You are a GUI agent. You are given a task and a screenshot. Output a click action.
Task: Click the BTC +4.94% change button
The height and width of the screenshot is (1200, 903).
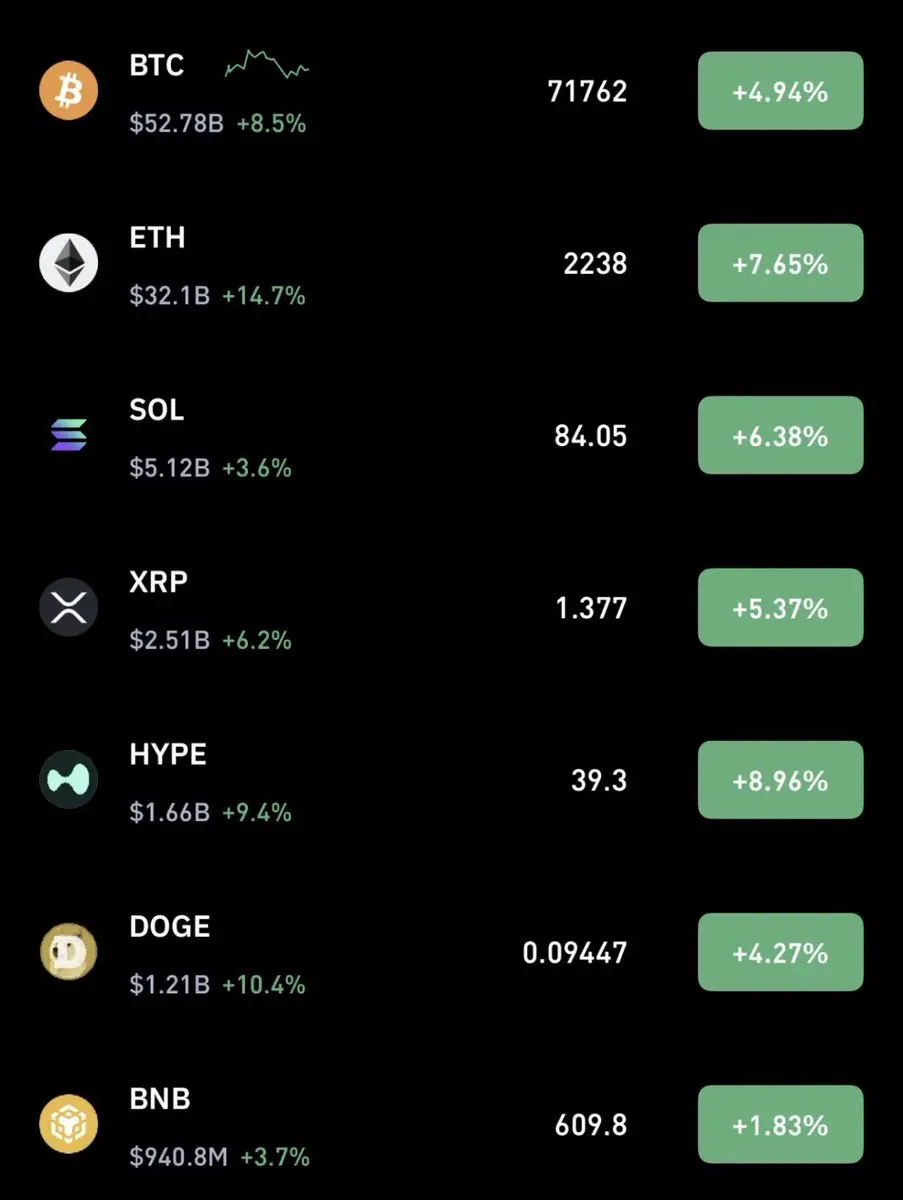[780, 91]
